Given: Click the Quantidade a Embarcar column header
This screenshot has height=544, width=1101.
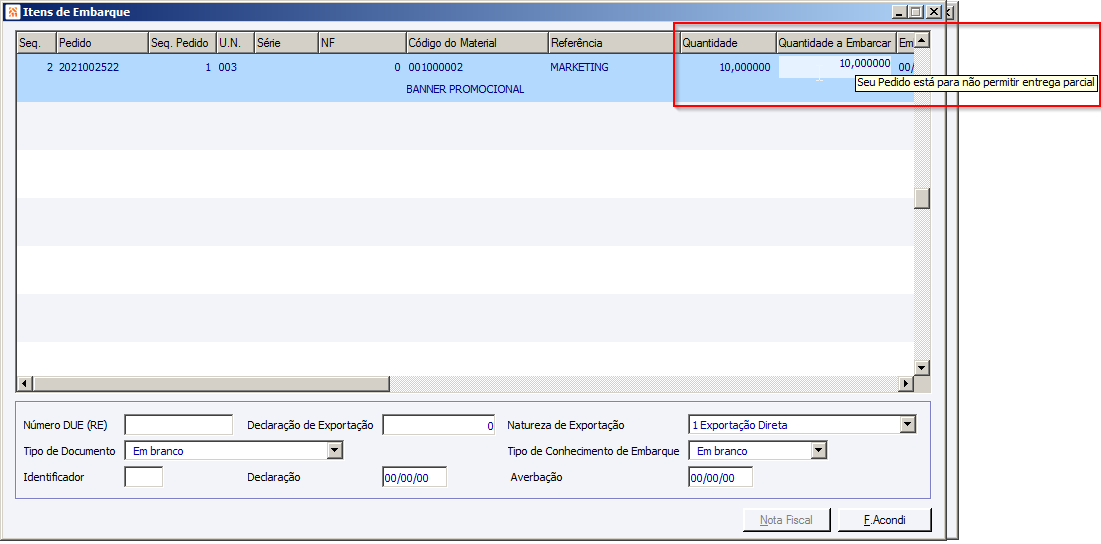Looking at the screenshot, I should tap(836, 43).
